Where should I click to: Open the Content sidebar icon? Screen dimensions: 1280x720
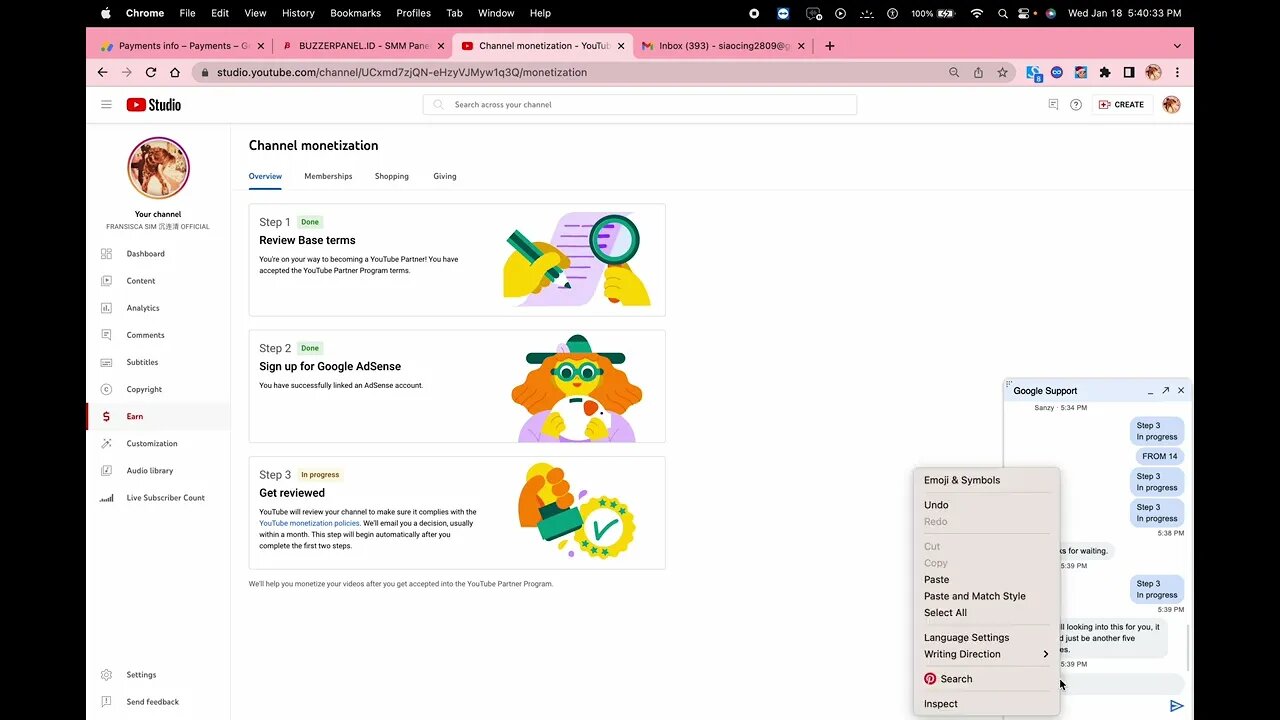106,281
